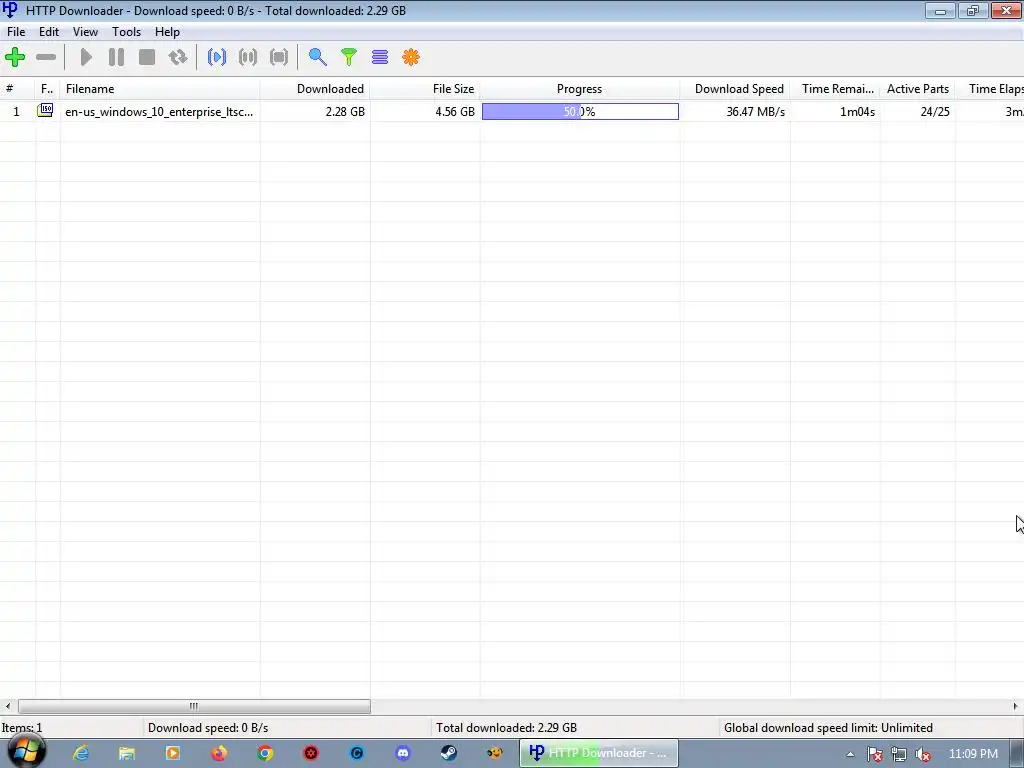
Task: Click Total downloaded: 2.29 GB status entry
Action: [x=506, y=728]
